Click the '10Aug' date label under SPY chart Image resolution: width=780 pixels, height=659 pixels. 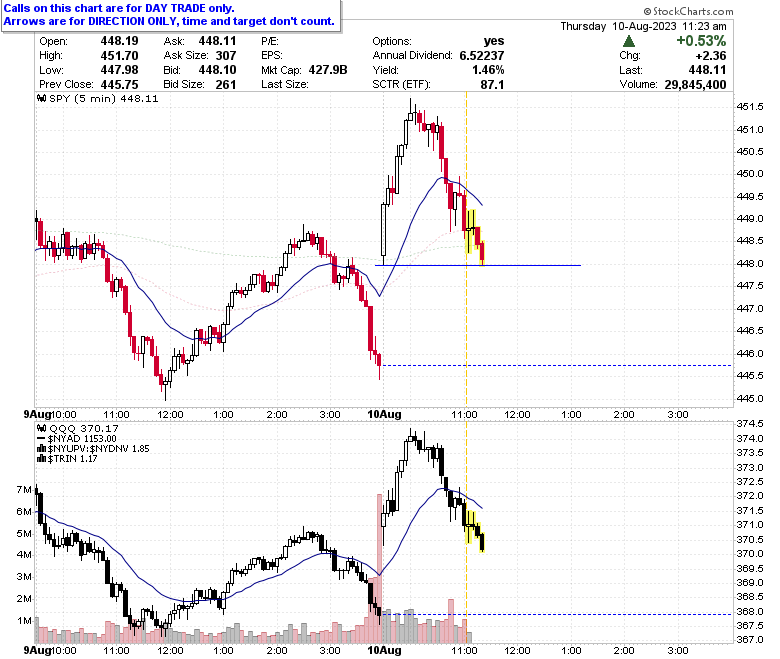point(384,414)
